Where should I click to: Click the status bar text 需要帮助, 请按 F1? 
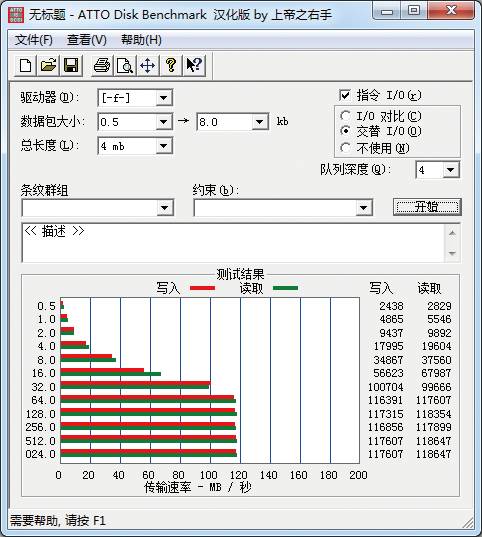click(58, 521)
